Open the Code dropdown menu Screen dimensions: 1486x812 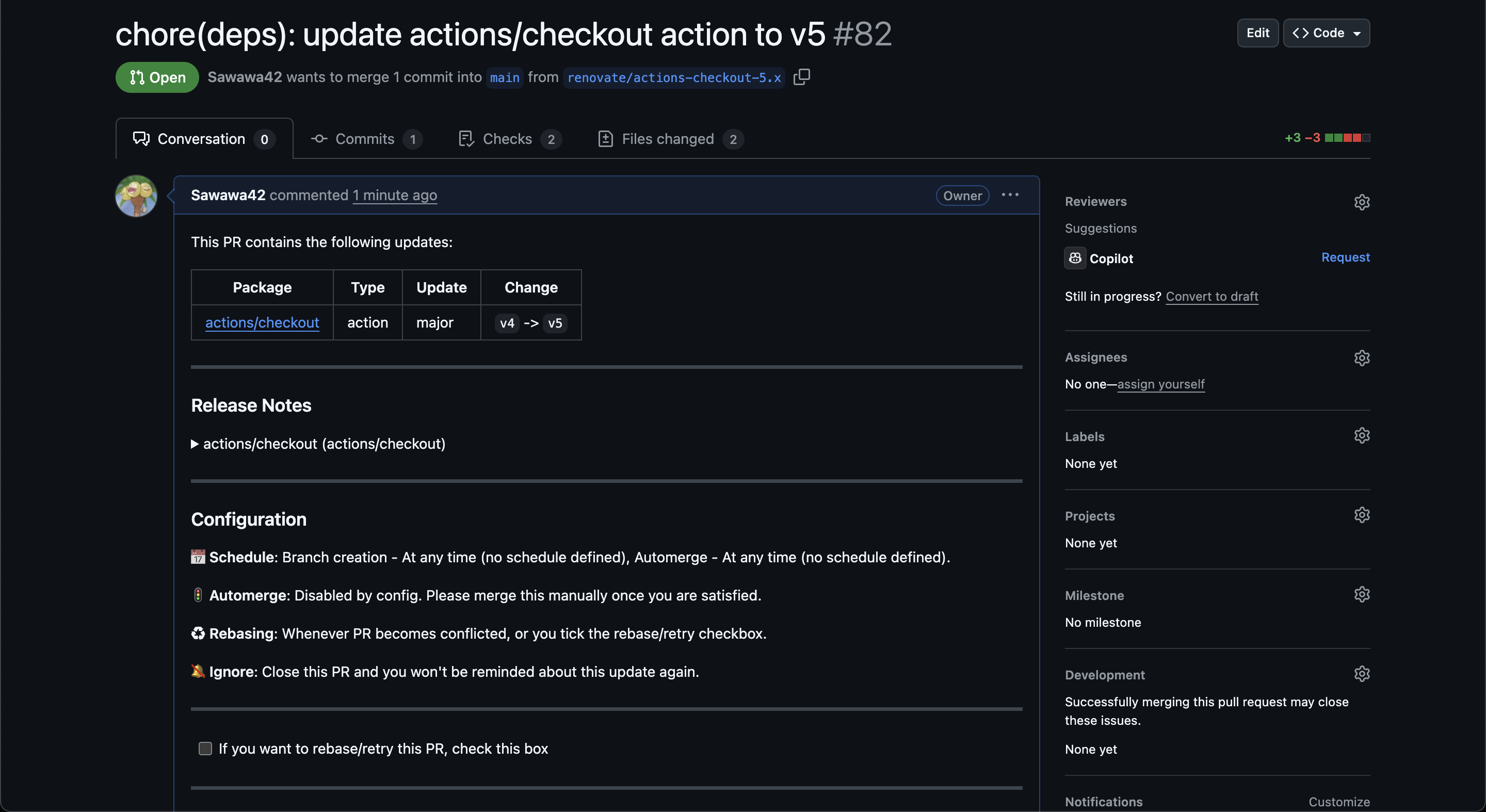(1326, 33)
